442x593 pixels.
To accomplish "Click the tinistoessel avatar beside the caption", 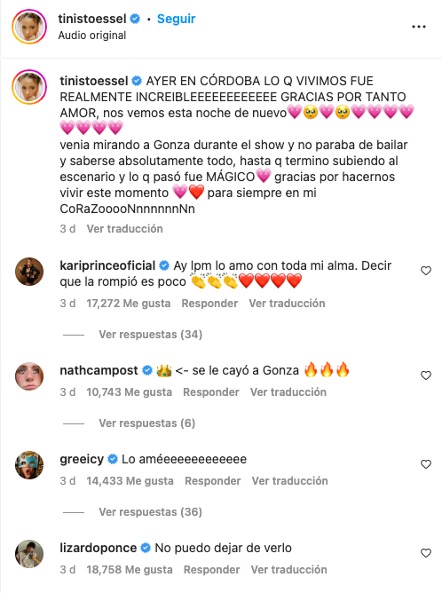I will pyautogui.click(x=29, y=87).
